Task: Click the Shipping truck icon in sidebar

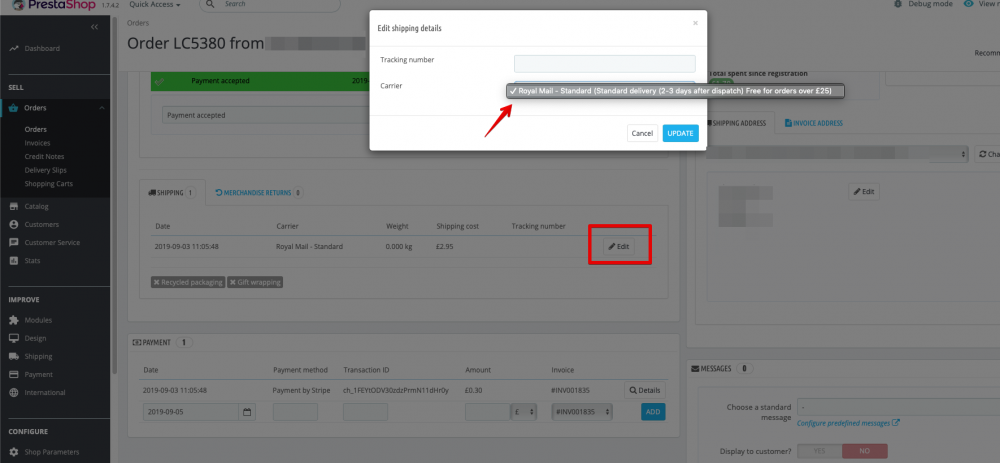Action: [x=13, y=356]
